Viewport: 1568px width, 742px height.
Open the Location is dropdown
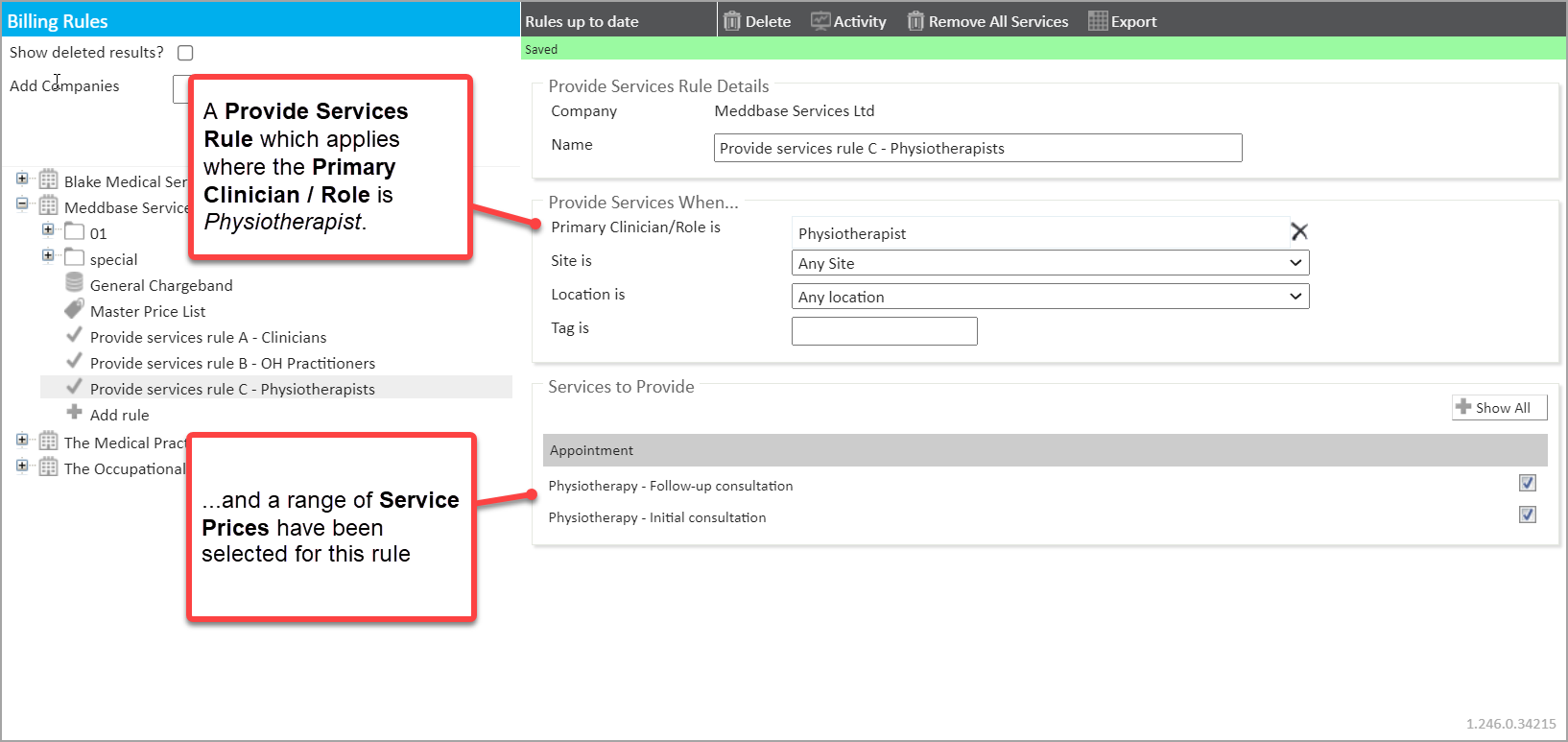pyautogui.click(x=1050, y=297)
